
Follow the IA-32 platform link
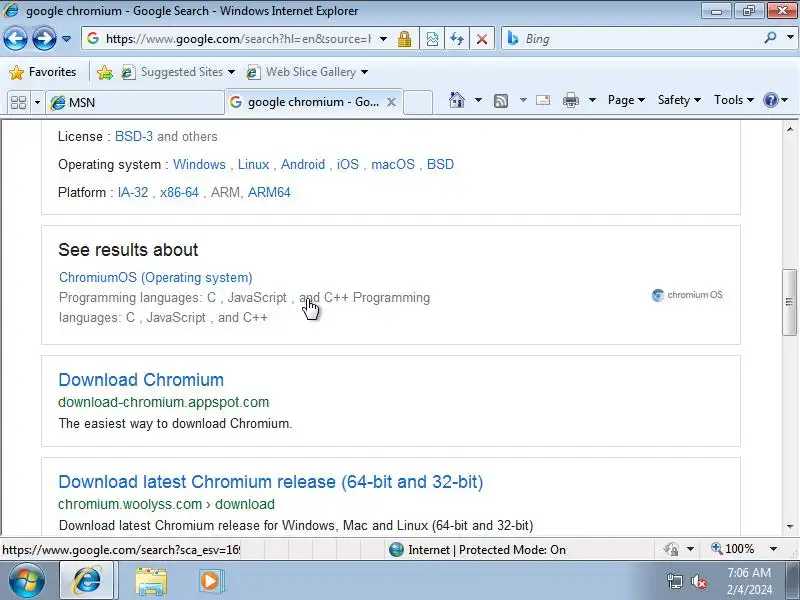click(x=133, y=192)
